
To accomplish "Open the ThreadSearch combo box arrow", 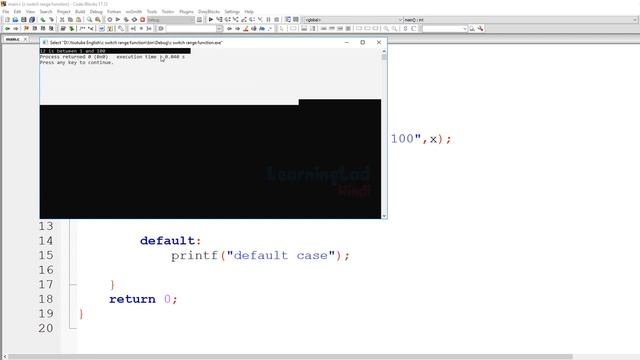I will [x=464, y=29].
